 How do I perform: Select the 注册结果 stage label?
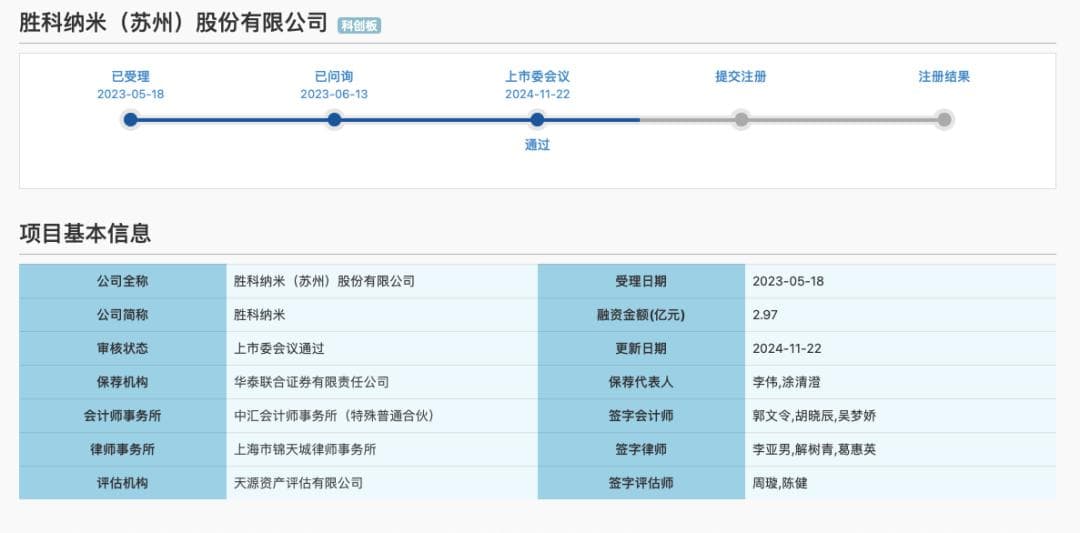pyautogui.click(x=944, y=76)
